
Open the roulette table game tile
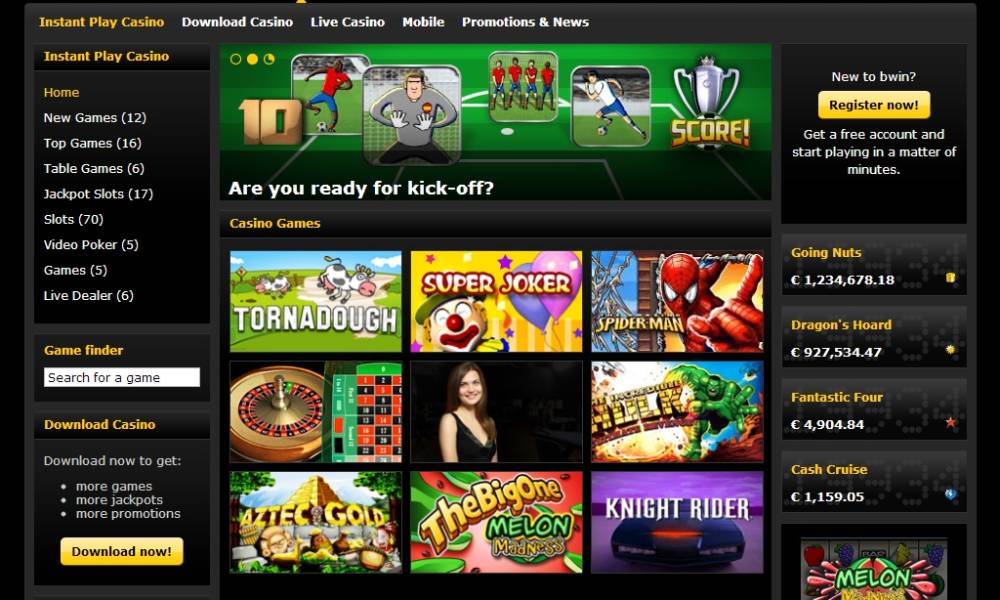tap(316, 412)
